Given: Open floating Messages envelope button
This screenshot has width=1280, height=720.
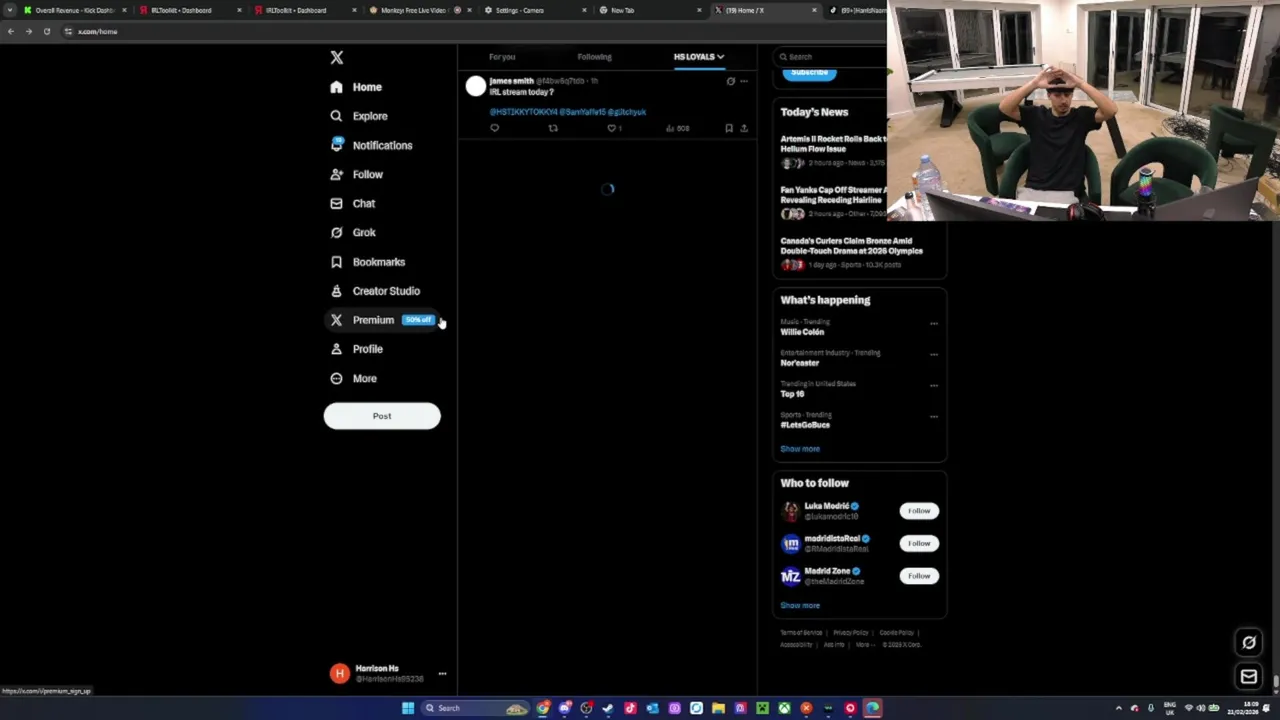Looking at the screenshot, I should pyautogui.click(x=1249, y=677).
